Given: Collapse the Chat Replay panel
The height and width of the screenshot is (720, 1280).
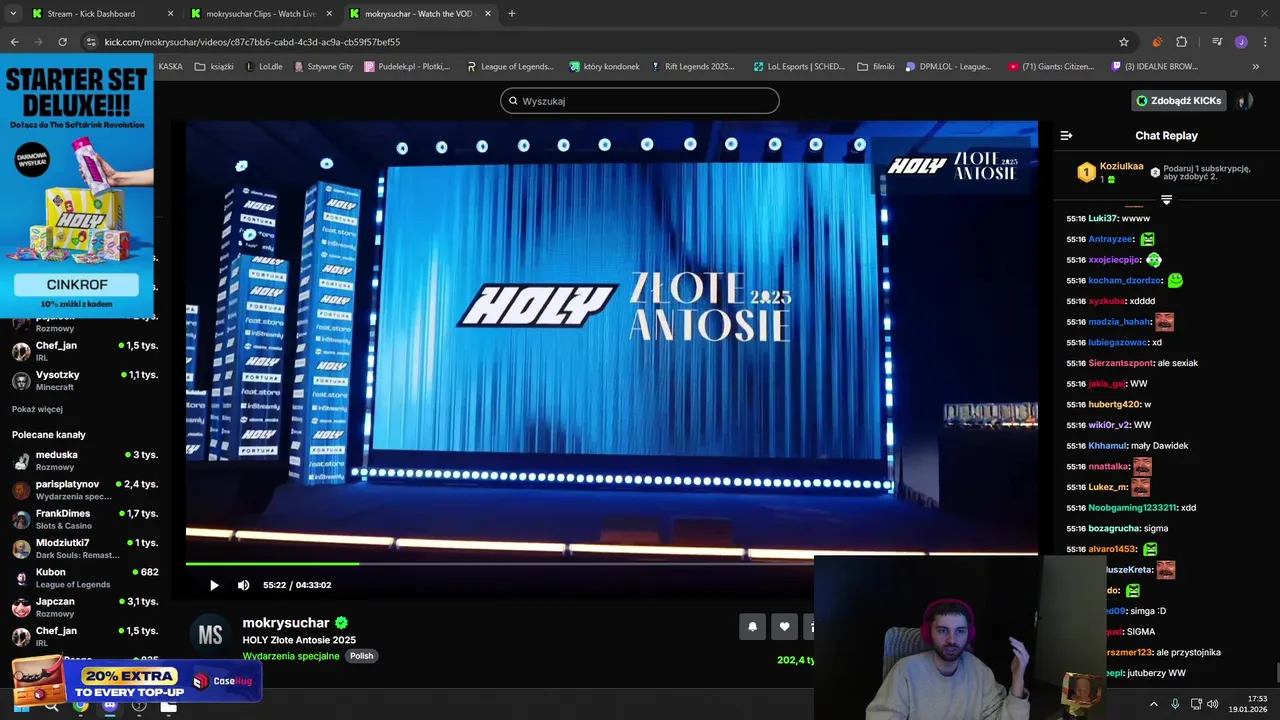Looking at the screenshot, I should coord(1066,136).
